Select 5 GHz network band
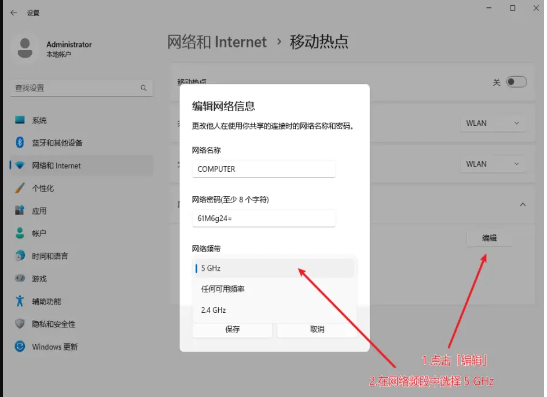Viewport: 547px width, 397px height. click(274, 268)
